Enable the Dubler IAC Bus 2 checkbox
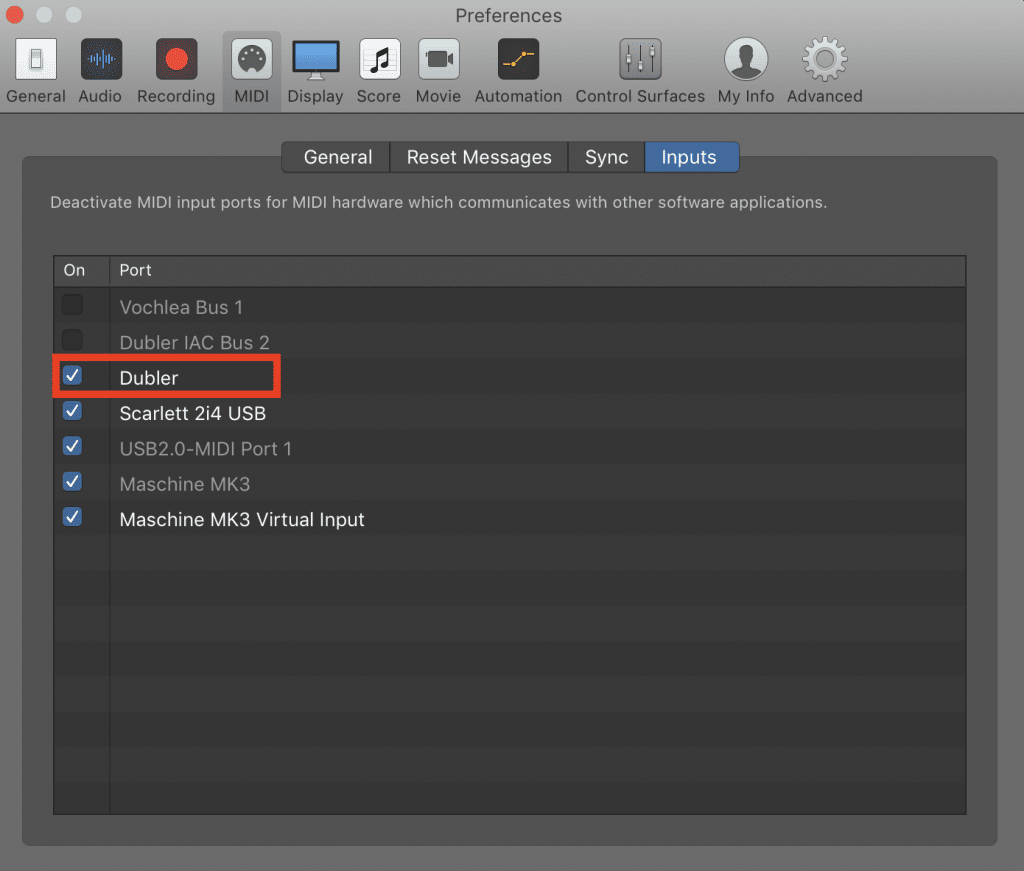The width and height of the screenshot is (1024, 871). [72, 340]
